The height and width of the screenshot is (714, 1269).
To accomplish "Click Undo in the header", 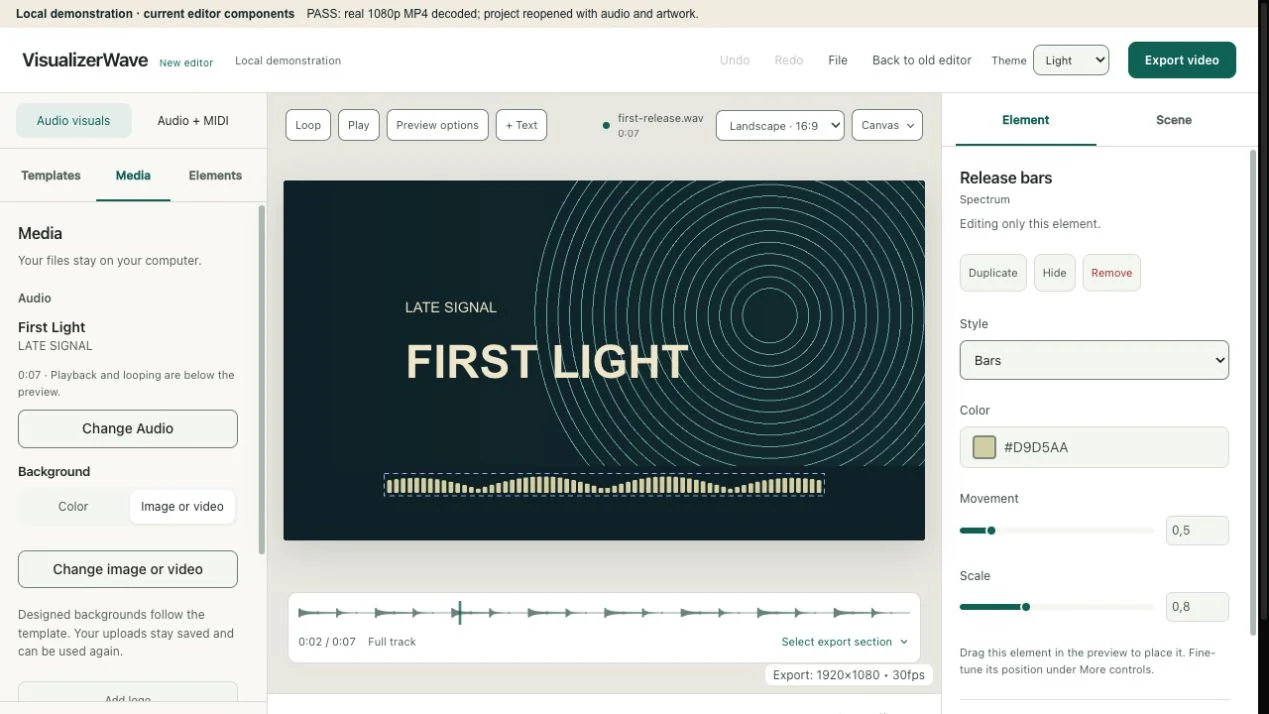I will 735,60.
